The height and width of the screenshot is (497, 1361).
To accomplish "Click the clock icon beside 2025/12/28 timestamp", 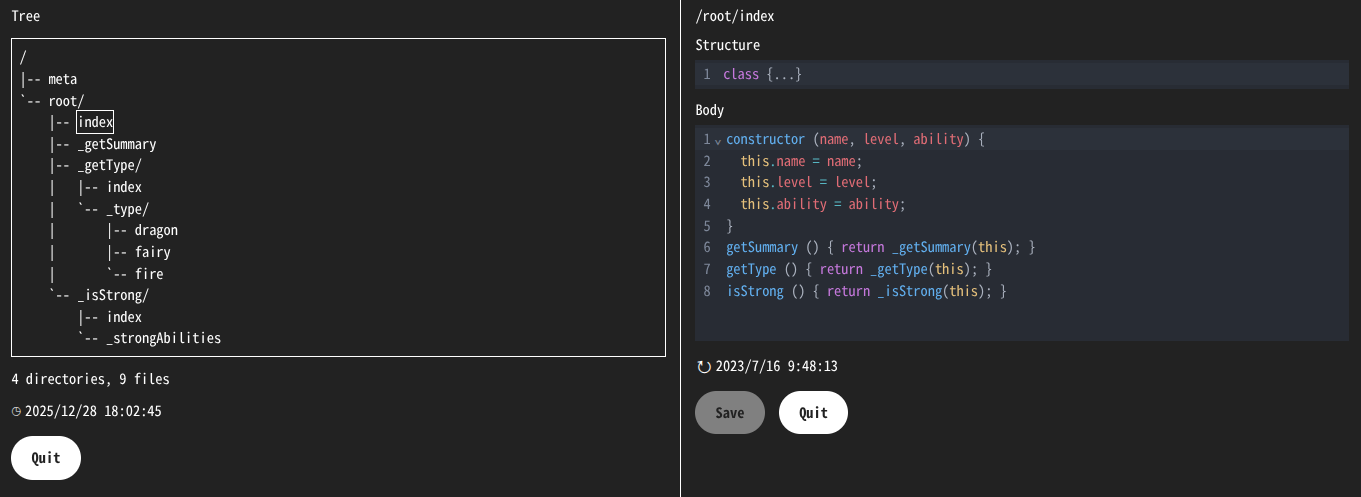I will pyautogui.click(x=16, y=411).
